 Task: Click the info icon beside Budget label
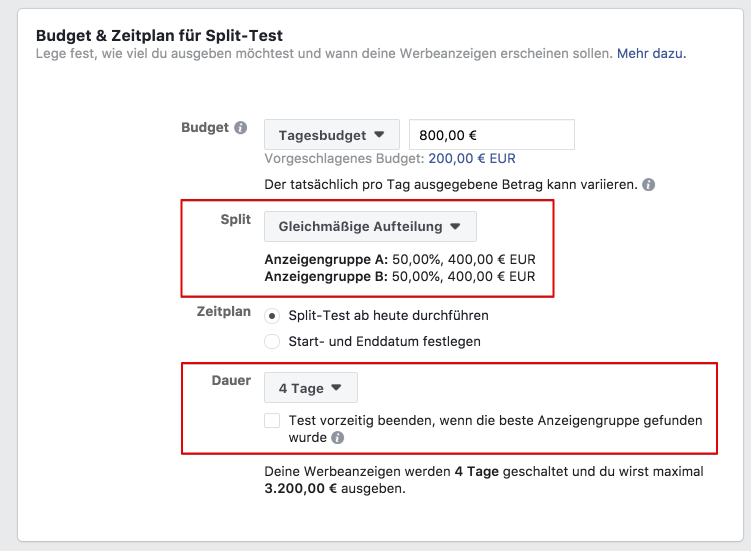point(240,128)
